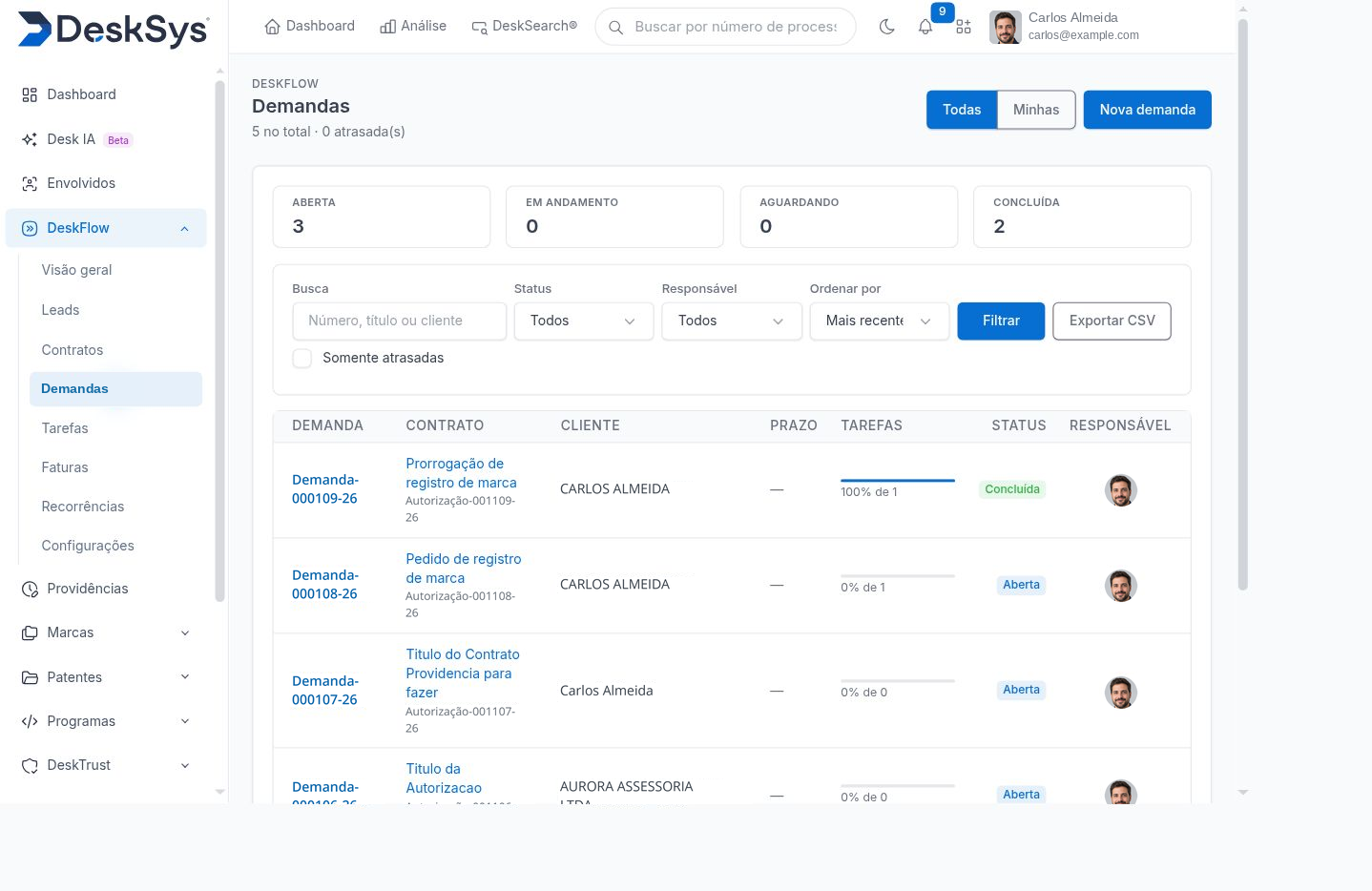
Task: Click the Patentes folder icon
Action: (30, 677)
